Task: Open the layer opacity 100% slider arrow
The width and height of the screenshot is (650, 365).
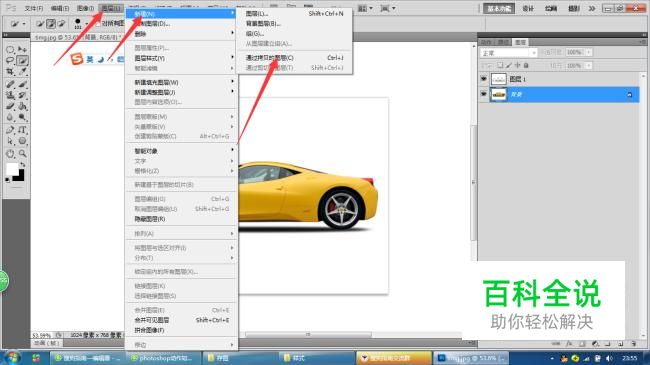Action: (589, 52)
